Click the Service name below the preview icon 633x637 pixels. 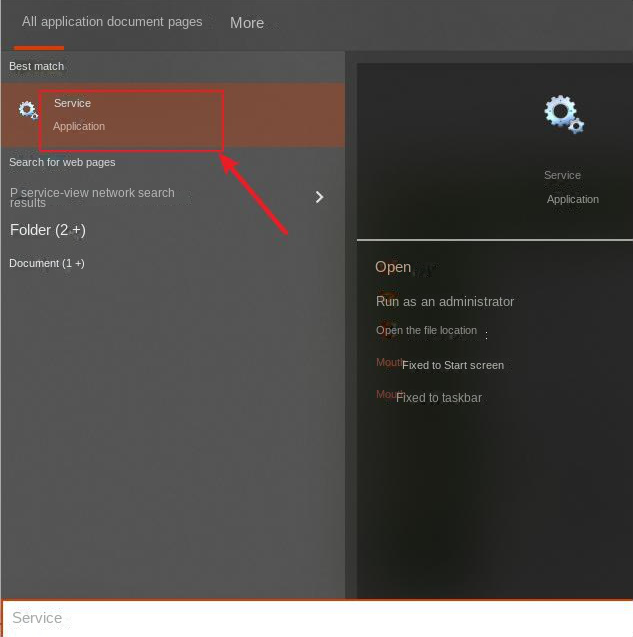point(562,175)
